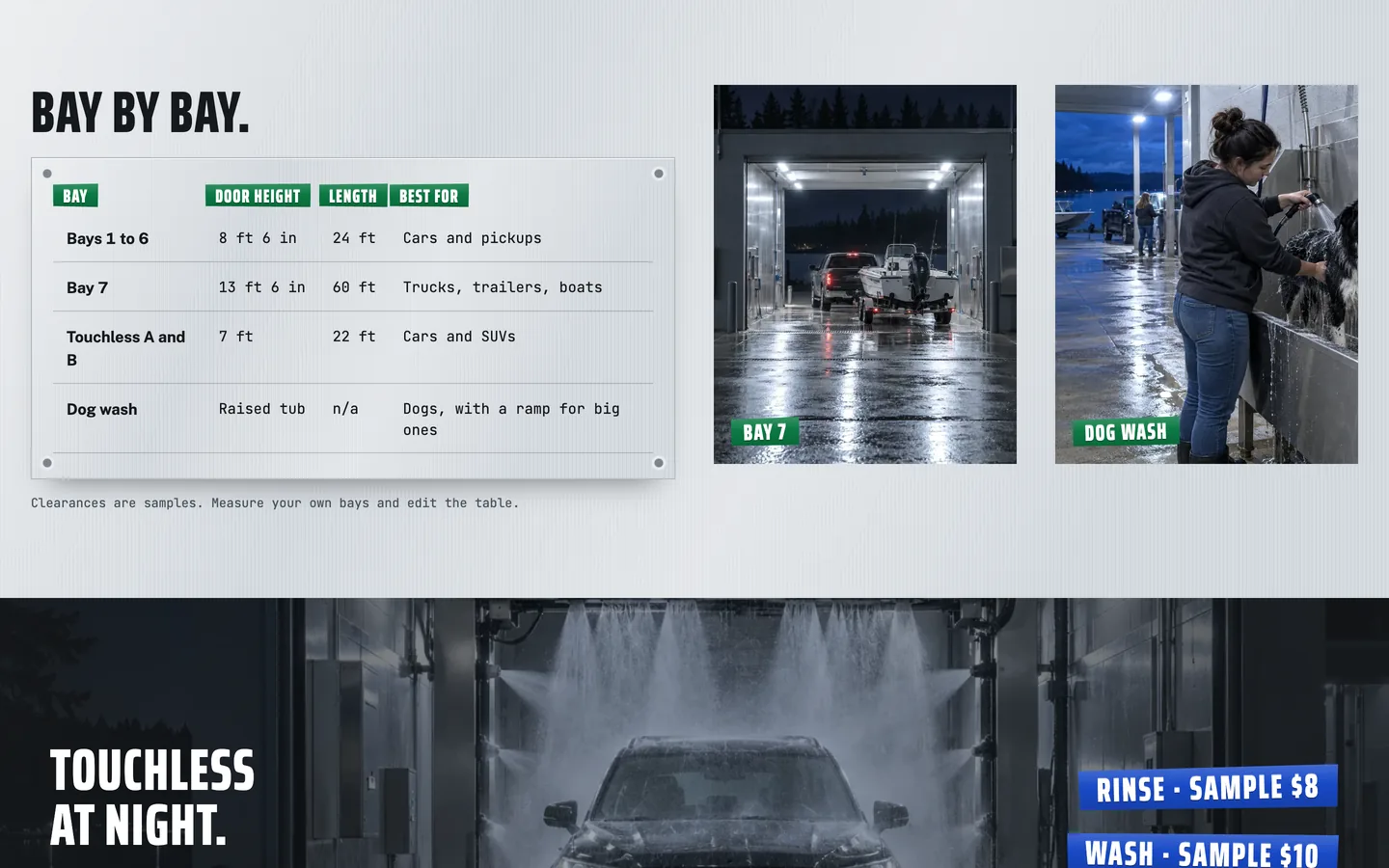Click the RINSE sample $8 price tag
Viewport: 1389px width, 868px height.
pos(1208,788)
